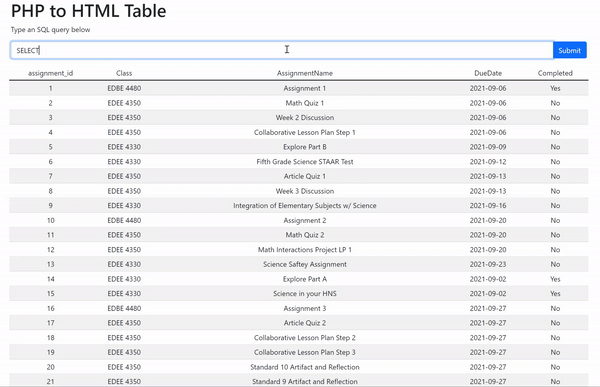Click 'Yes' in Science in your HNS row
600x387 pixels.
tap(555, 294)
